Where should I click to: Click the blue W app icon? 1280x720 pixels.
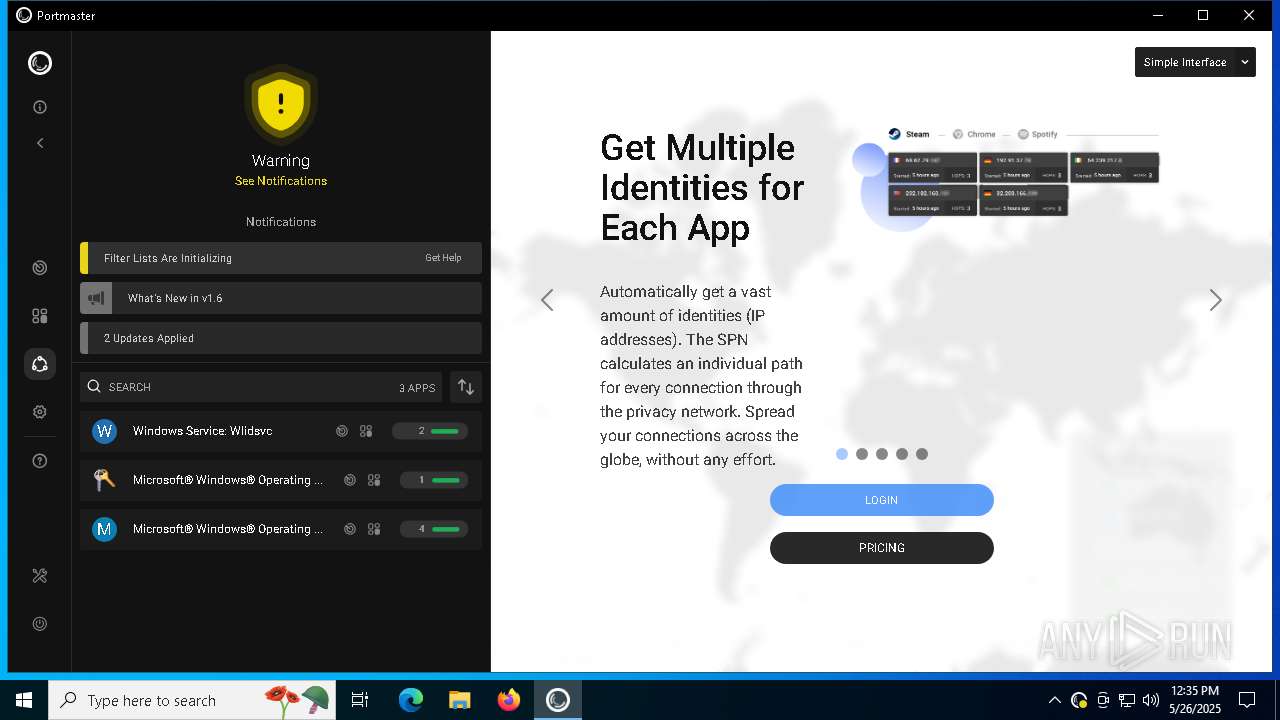[x=105, y=431]
